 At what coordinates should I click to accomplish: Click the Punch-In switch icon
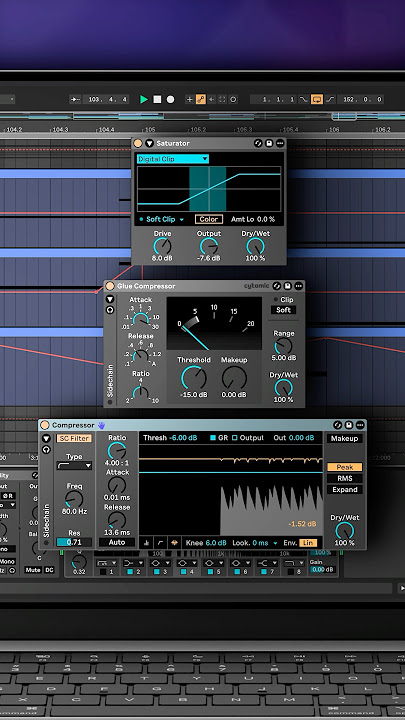[x=304, y=99]
